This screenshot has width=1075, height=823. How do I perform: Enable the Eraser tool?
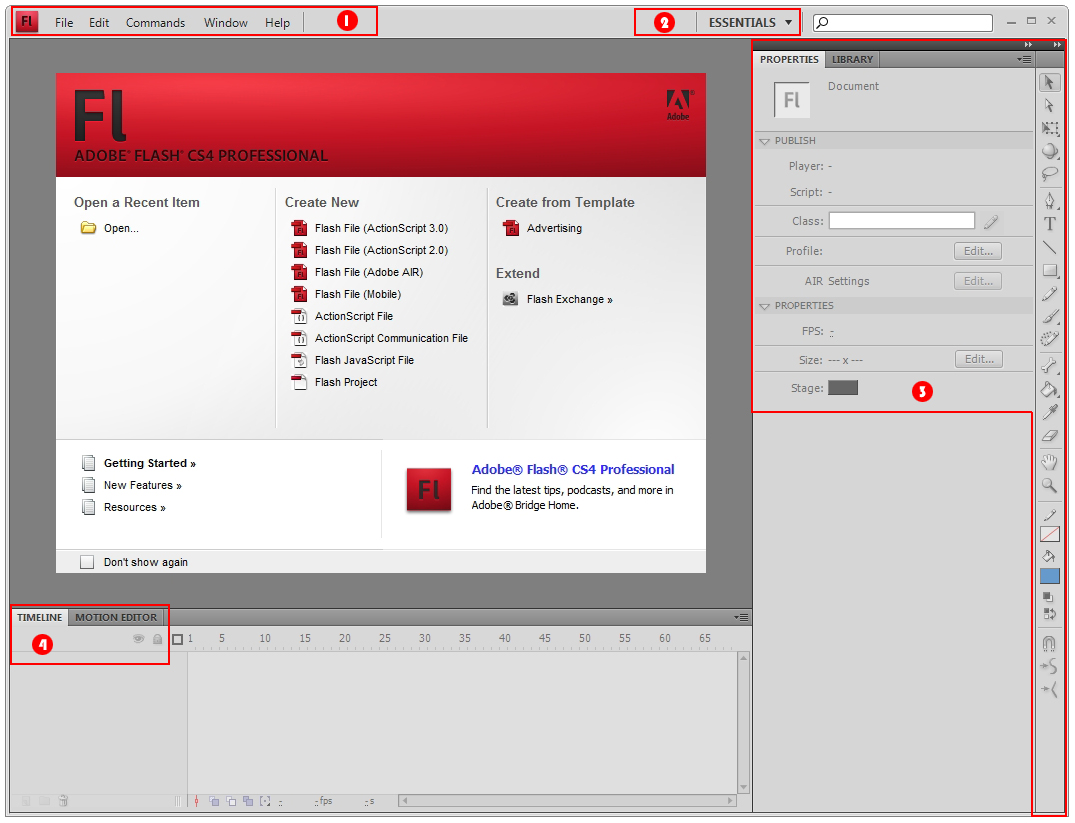click(x=1050, y=437)
